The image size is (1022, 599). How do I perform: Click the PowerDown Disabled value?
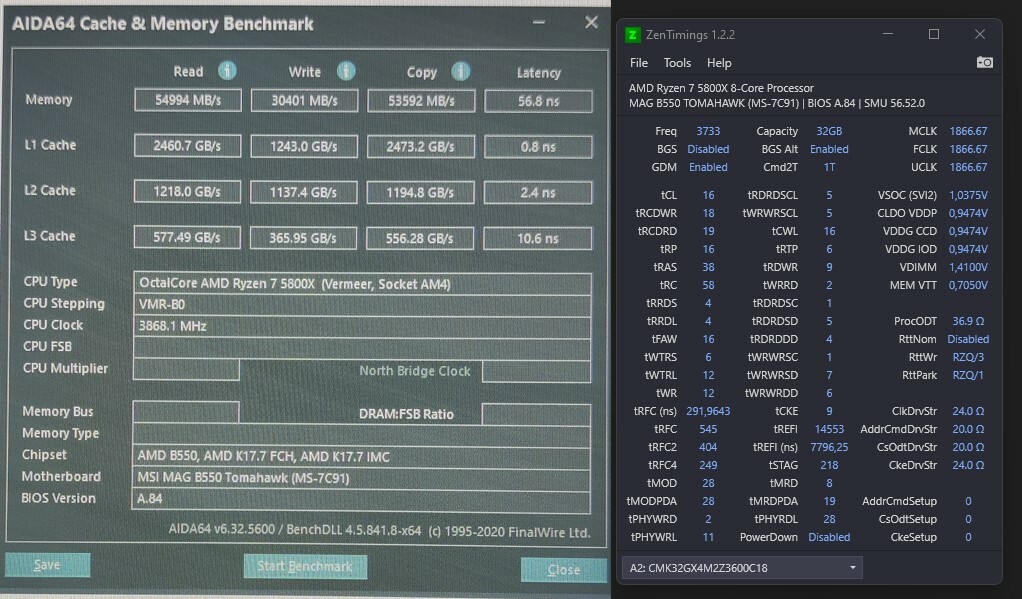click(x=829, y=537)
